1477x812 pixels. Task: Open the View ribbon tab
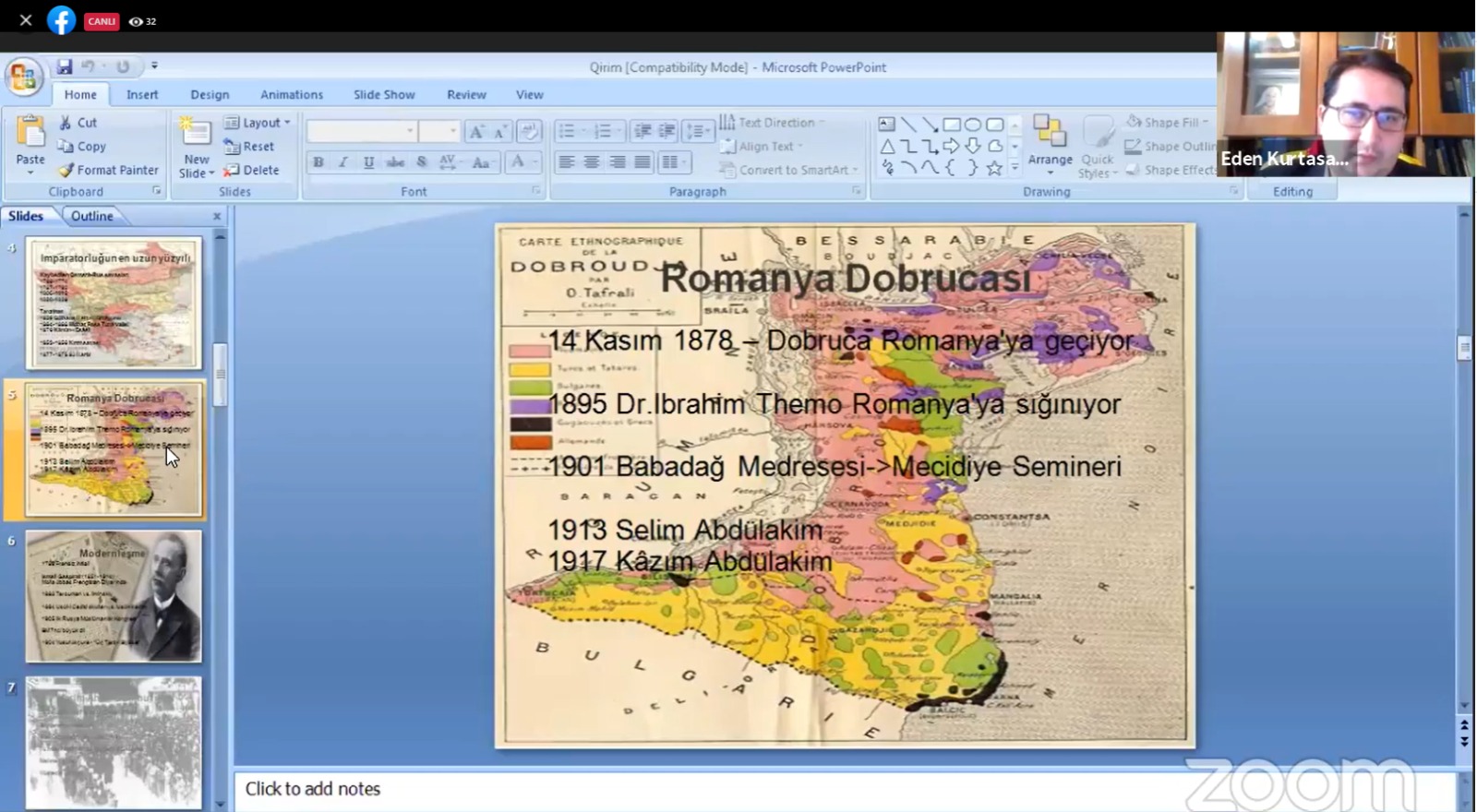coord(530,94)
